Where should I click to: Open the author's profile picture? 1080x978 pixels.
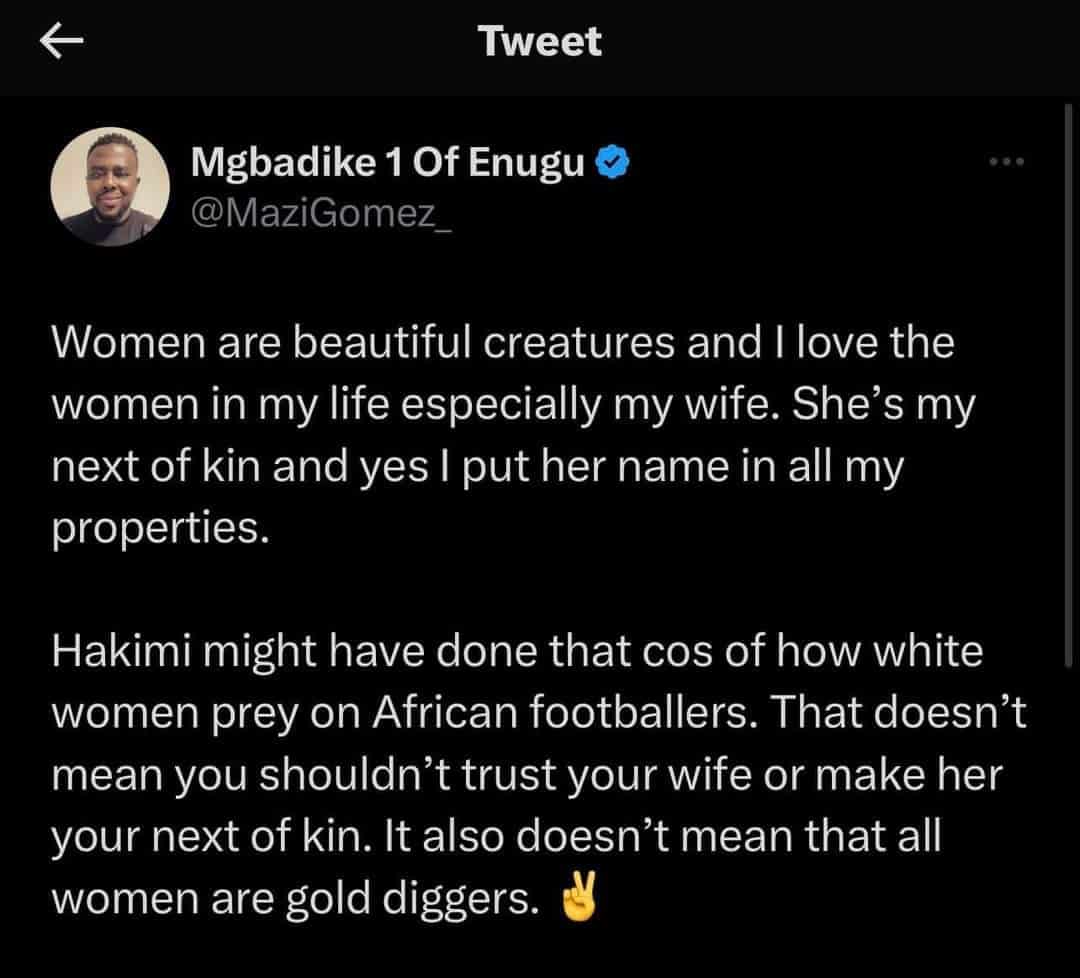(x=109, y=187)
